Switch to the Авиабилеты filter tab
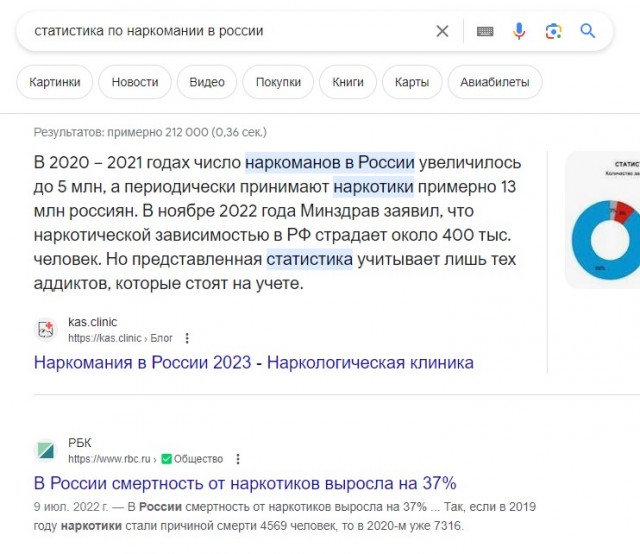Viewport: 640px width, 554px height. tap(495, 82)
